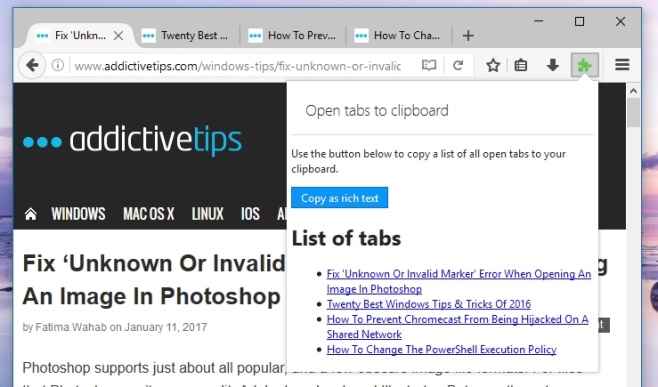Click the Open tabs to clipboard heading
The width and height of the screenshot is (658, 387).
[x=377, y=111]
